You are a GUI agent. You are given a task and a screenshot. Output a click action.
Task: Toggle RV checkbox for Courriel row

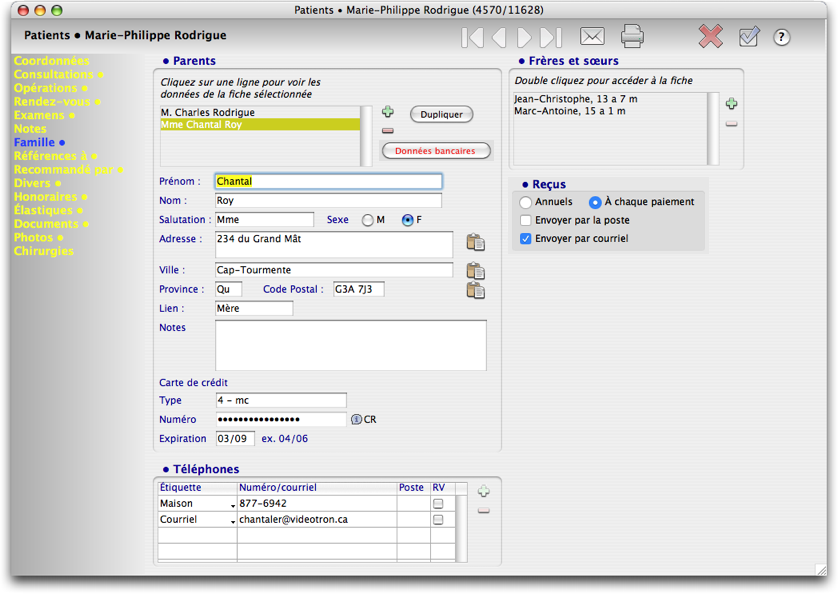pyautogui.click(x=438, y=520)
